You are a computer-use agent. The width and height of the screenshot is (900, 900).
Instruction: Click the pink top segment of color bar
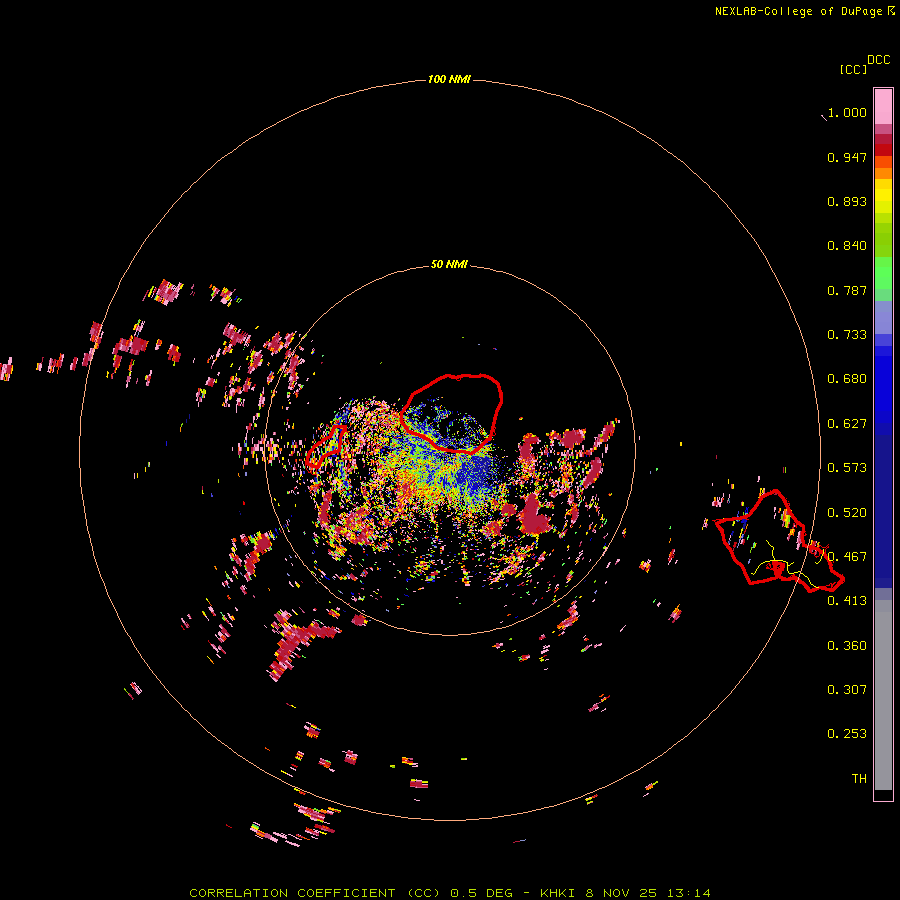pyautogui.click(x=883, y=107)
